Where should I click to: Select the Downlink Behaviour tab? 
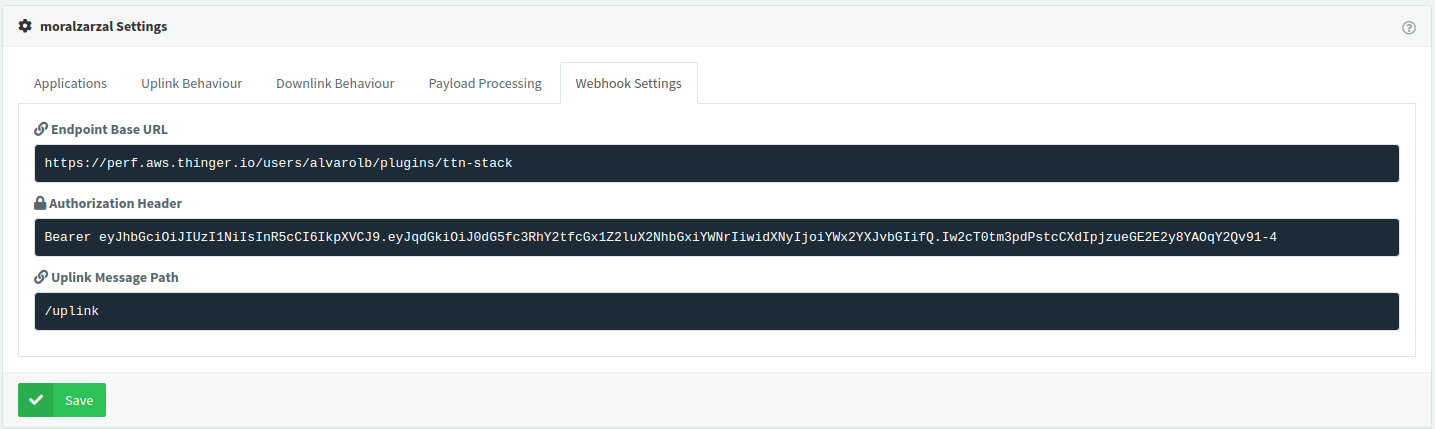[335, 84]
